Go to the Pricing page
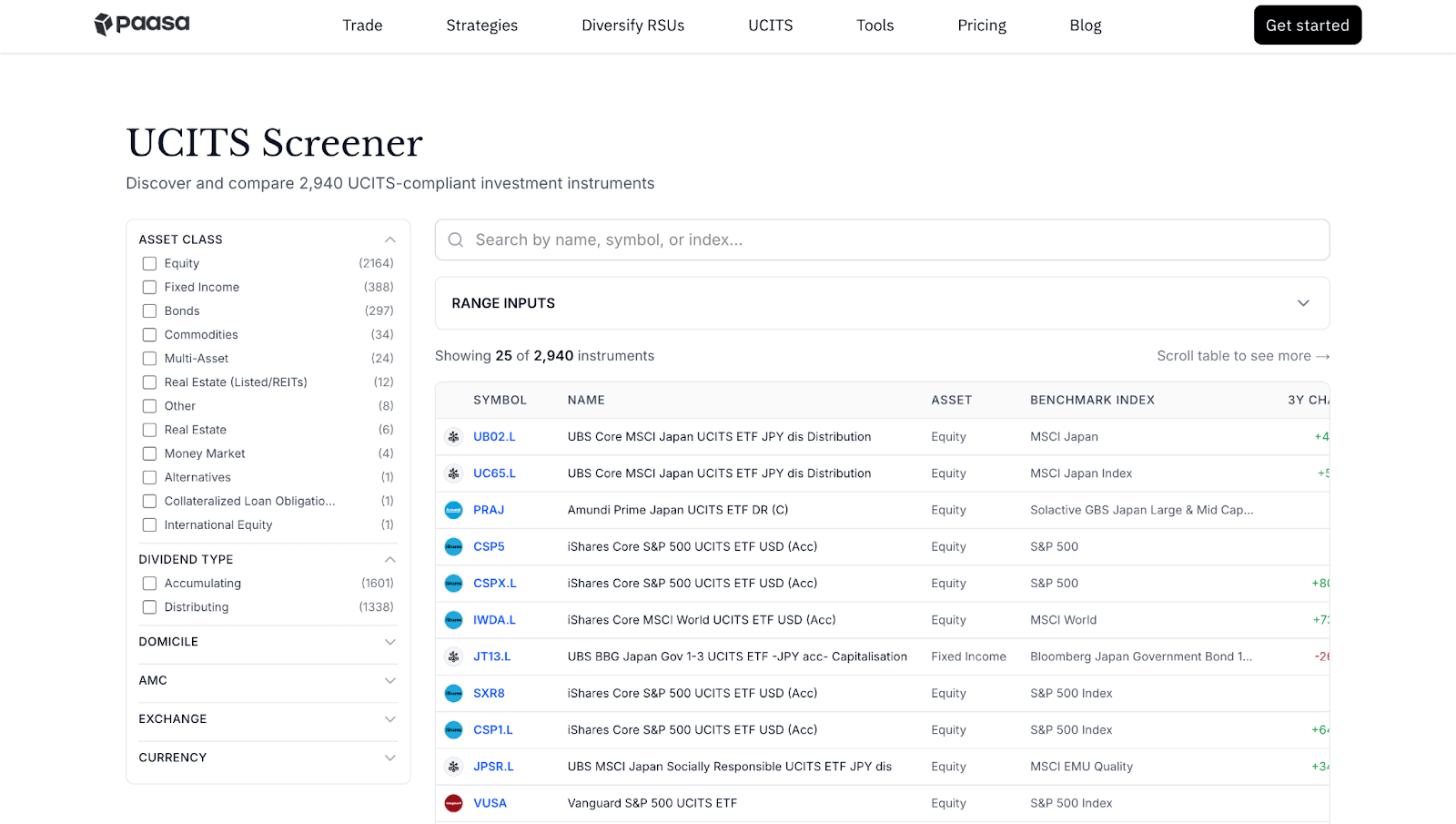Viewport: 1456px width, 824px height. click(x=982, y=25)
